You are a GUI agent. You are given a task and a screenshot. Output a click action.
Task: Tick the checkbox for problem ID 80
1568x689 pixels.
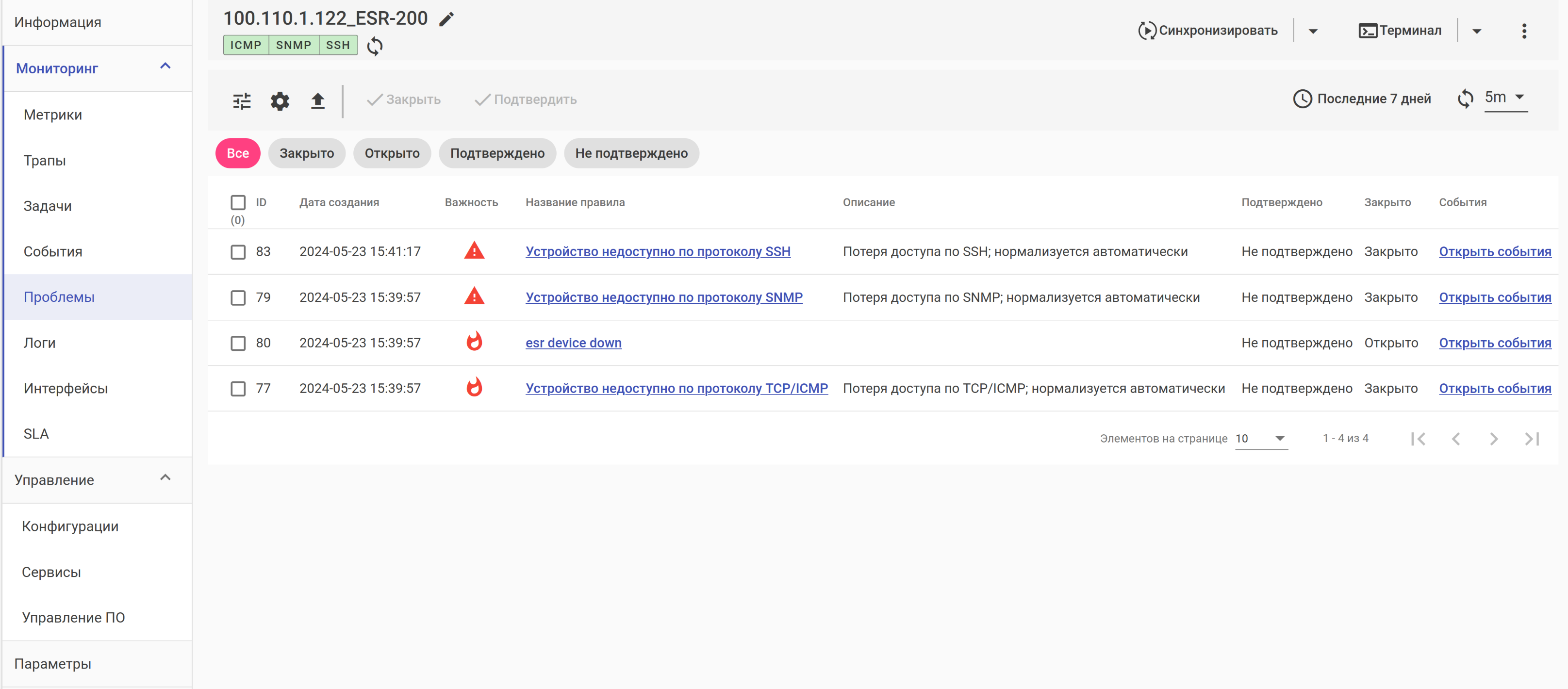pyautogui.click(x=238, y=343)
